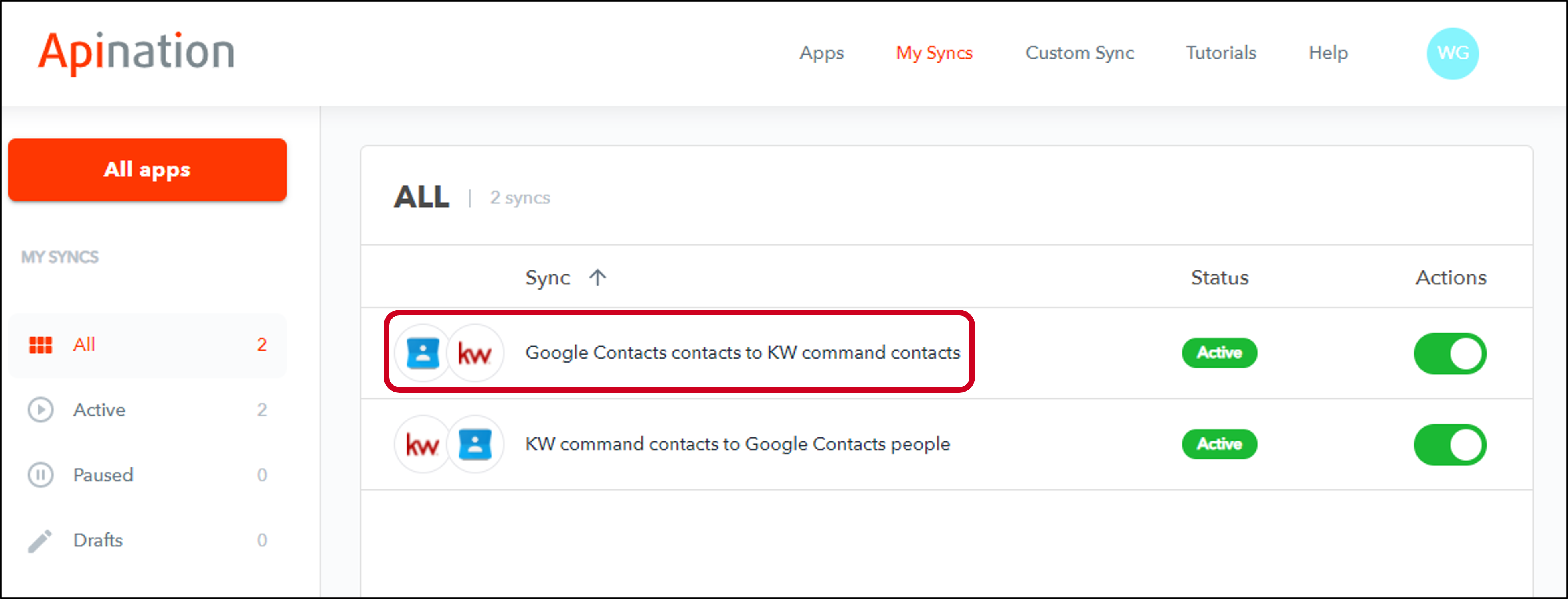Click the count 0 beside Paused

(x=262, y=475)
